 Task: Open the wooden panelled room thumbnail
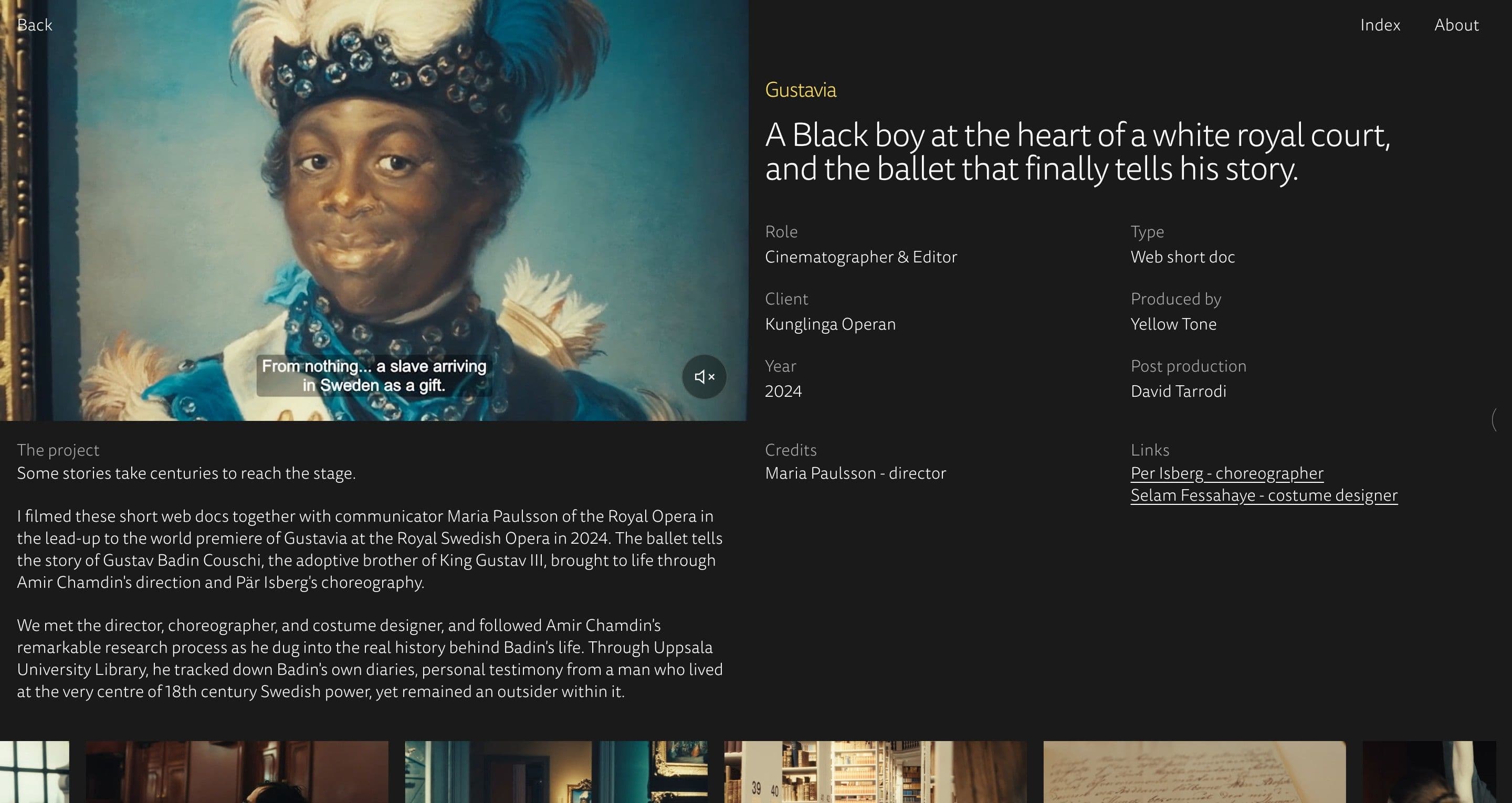pyautogui.click(x=237, y=772)
